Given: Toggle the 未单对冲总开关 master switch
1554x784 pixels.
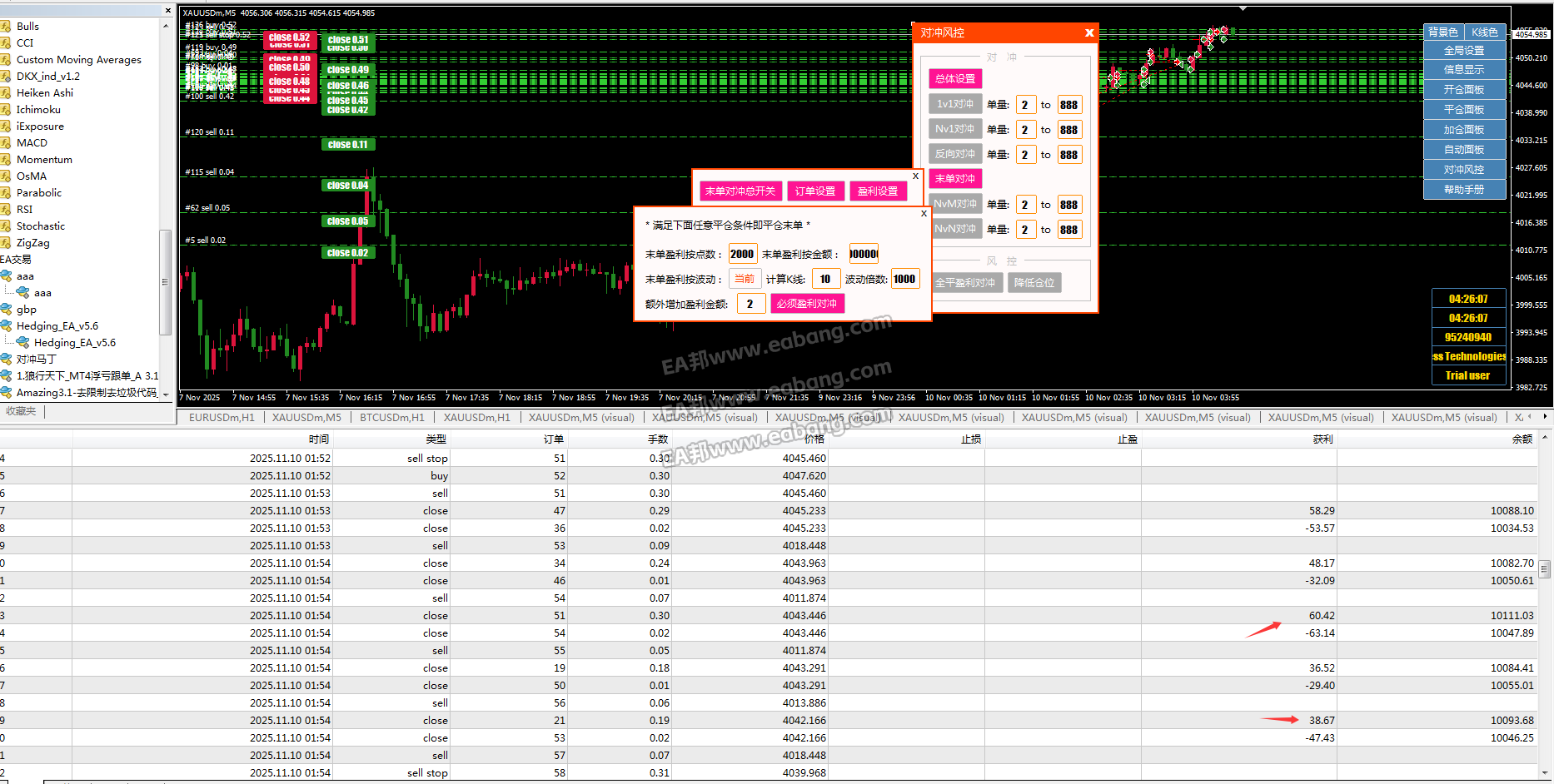Looking at the screenshot, I should pos(740,191).
